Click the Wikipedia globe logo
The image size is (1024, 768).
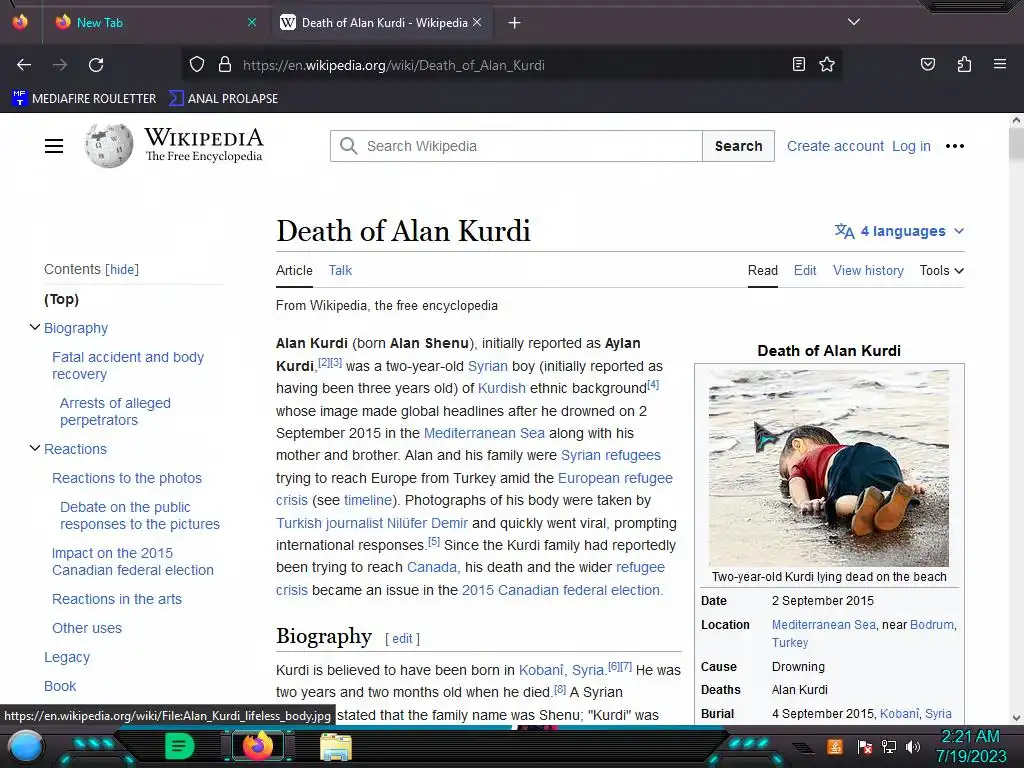click(x=108, y=146)
